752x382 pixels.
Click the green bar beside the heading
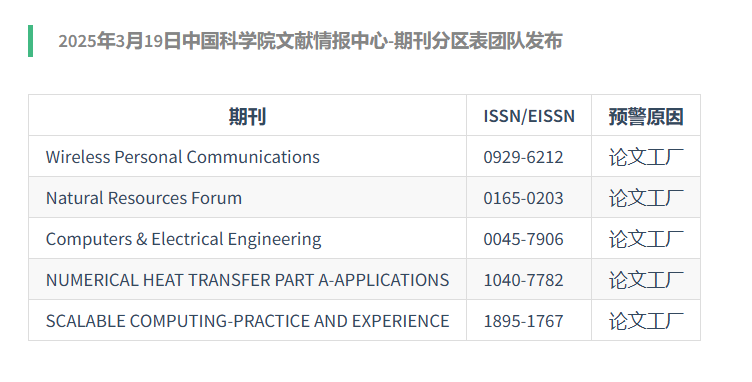(x=31, y=41)
